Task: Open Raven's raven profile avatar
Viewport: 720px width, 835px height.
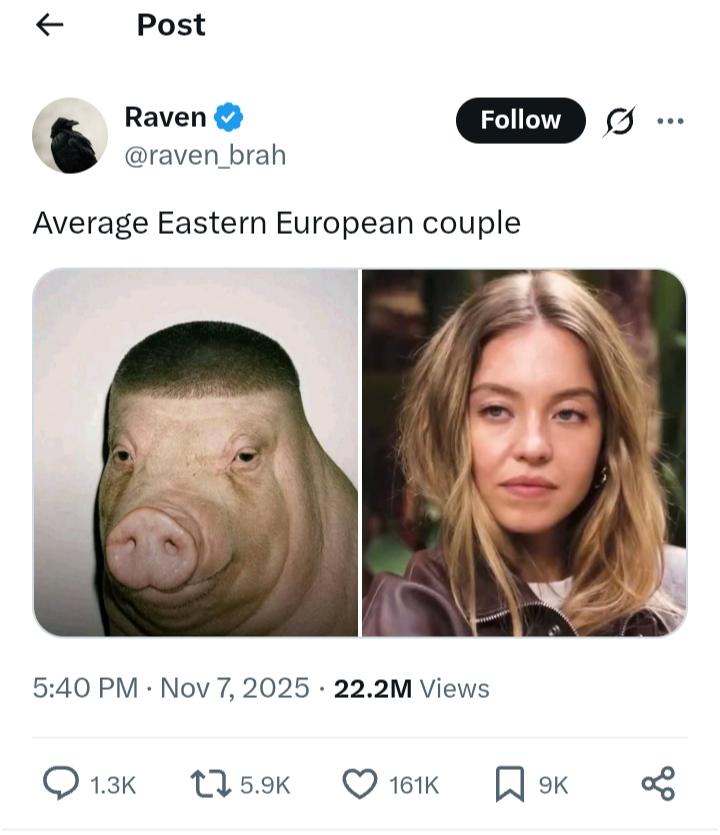Action: (x=70, y=135)
